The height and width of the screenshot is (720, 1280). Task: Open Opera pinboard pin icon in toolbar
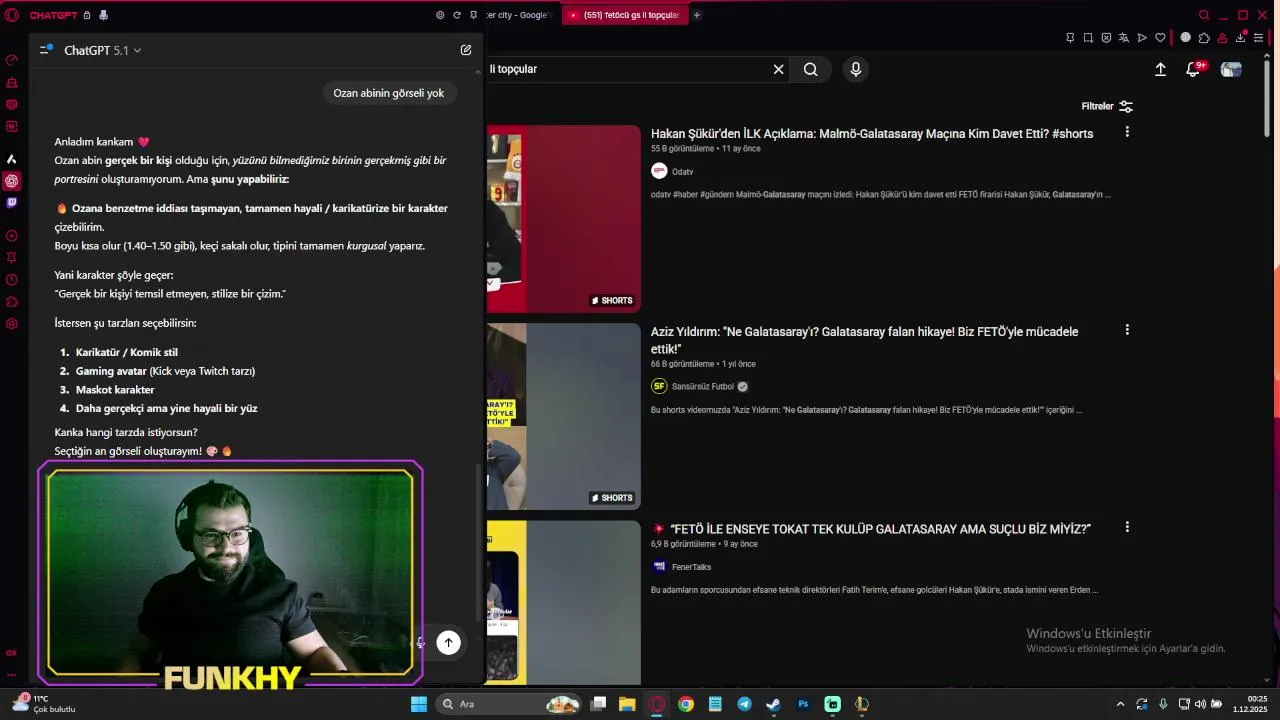point(1070,38)
